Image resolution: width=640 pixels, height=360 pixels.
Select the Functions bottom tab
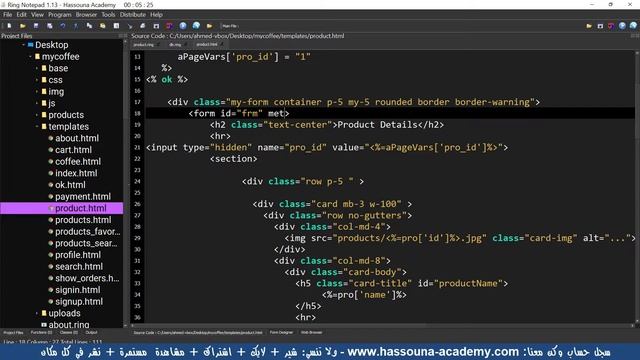coord(41,333)
